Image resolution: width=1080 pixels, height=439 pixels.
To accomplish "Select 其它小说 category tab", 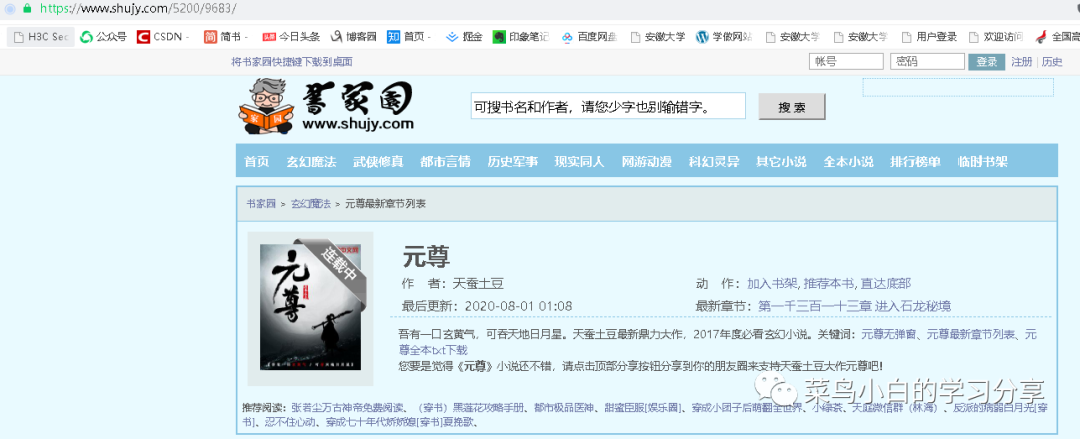I will coord(781,162).
